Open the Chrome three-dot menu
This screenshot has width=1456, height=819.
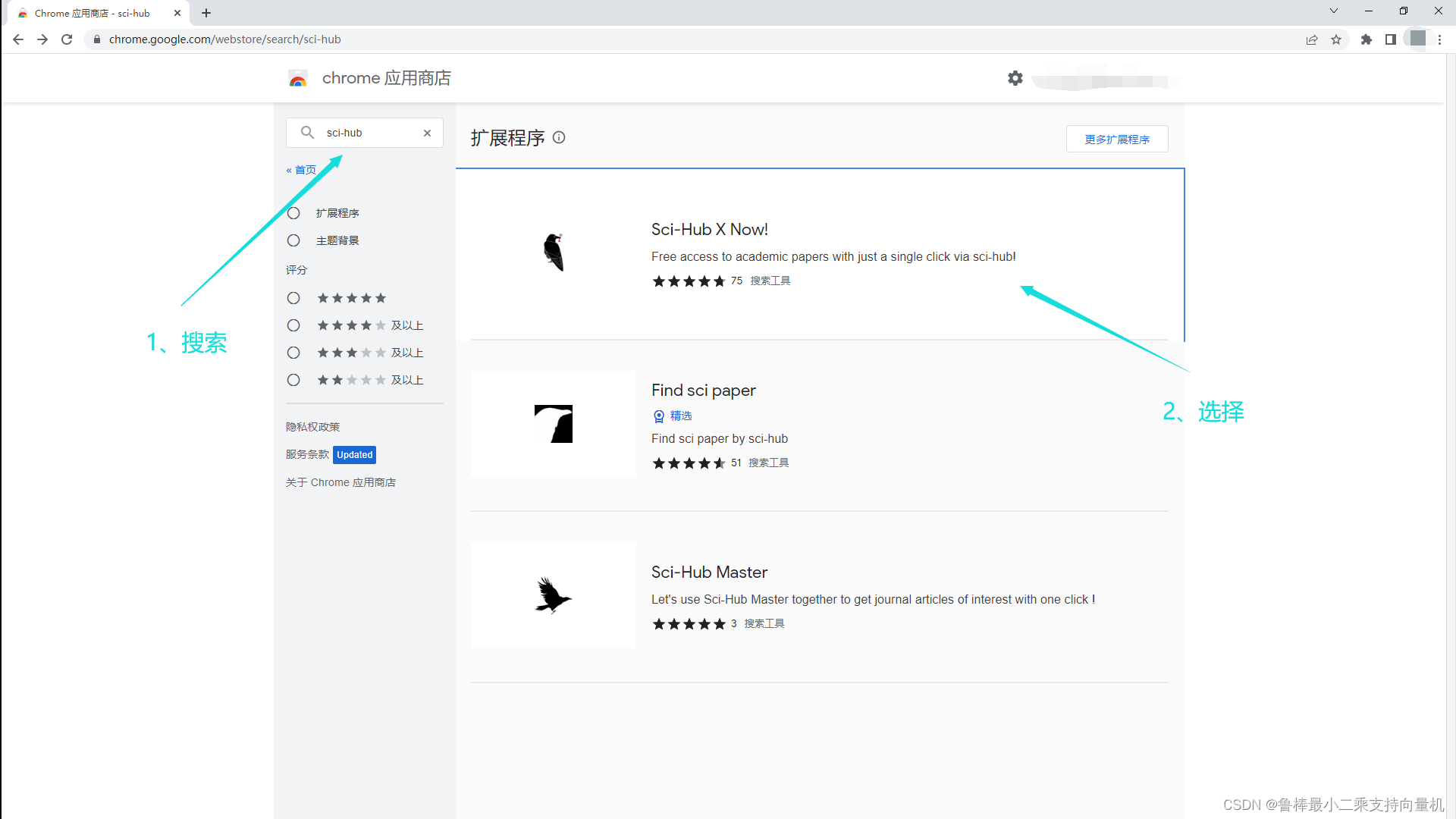point(1440,39)
